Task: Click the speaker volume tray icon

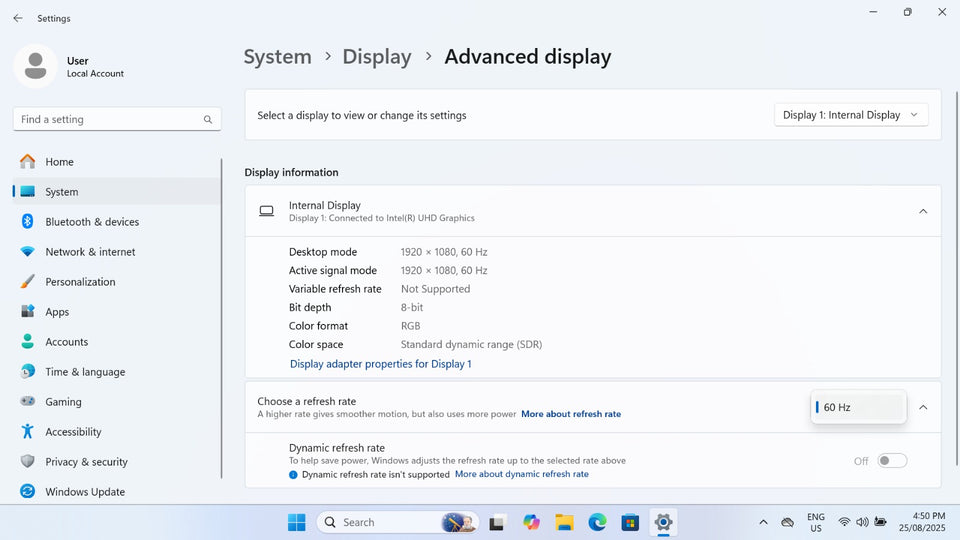Action: (862, 522)
